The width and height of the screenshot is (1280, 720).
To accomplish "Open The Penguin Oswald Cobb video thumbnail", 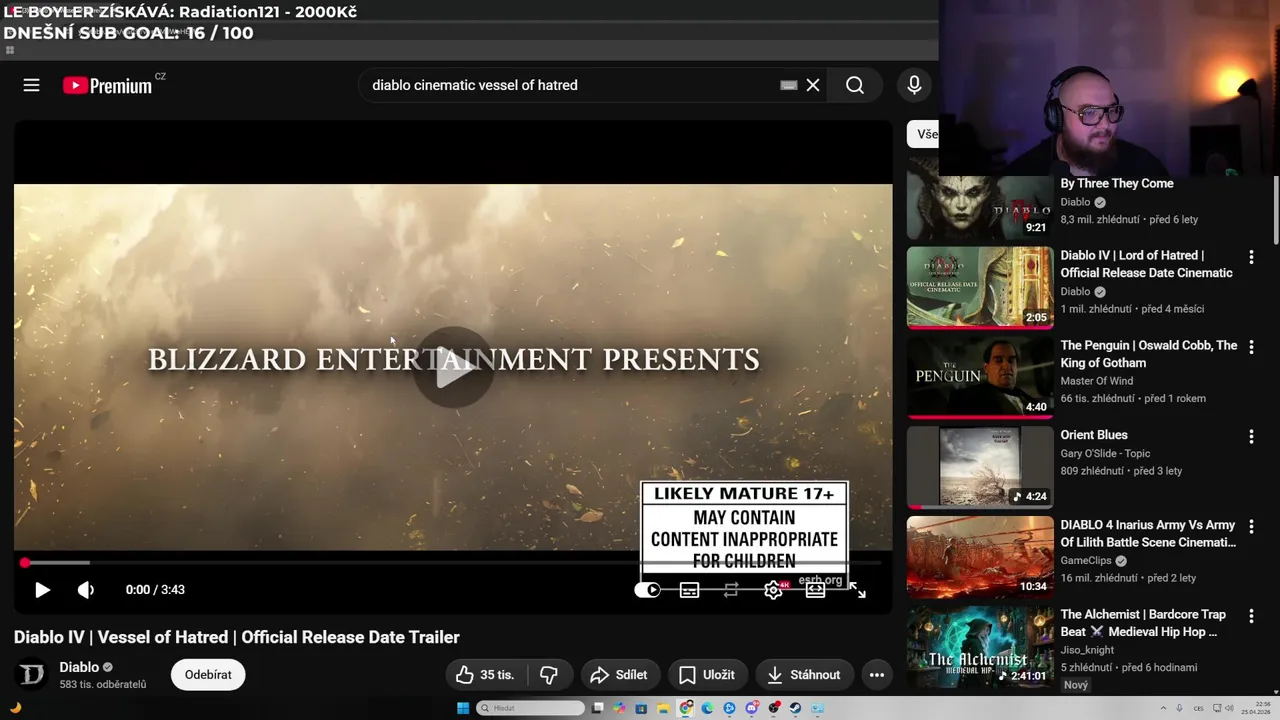I will tap(980, 377).
